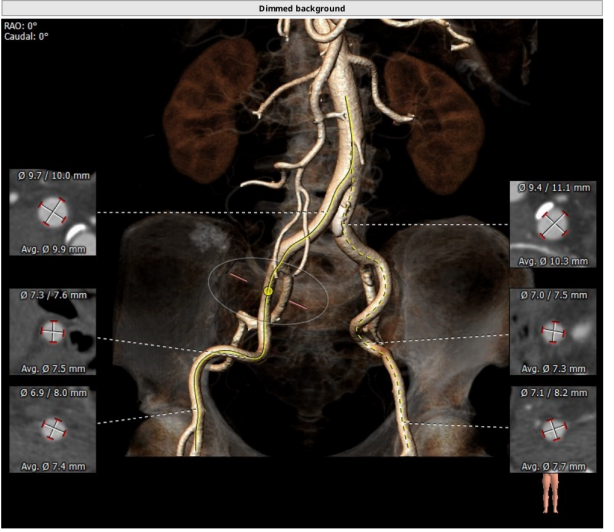This screenshot has height=532, width=614.
Task: Select the Avg. Ø 7.5 mm label
Action: (x=52, y=368)
